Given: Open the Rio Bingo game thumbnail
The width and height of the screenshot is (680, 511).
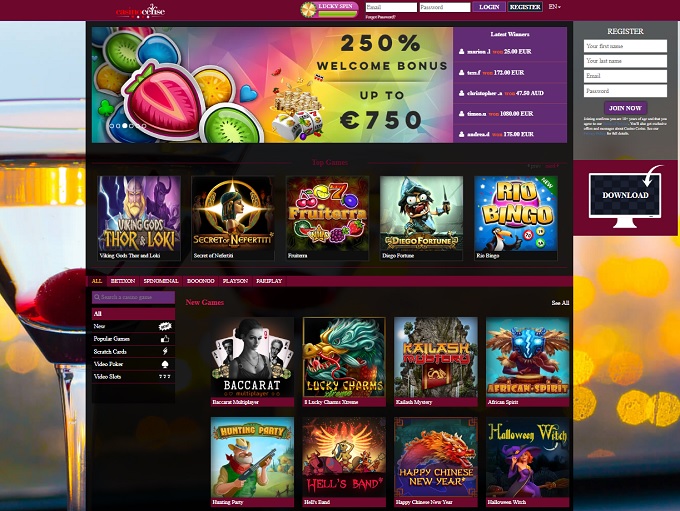Looking at the screenshot, I should click(516, 218).
